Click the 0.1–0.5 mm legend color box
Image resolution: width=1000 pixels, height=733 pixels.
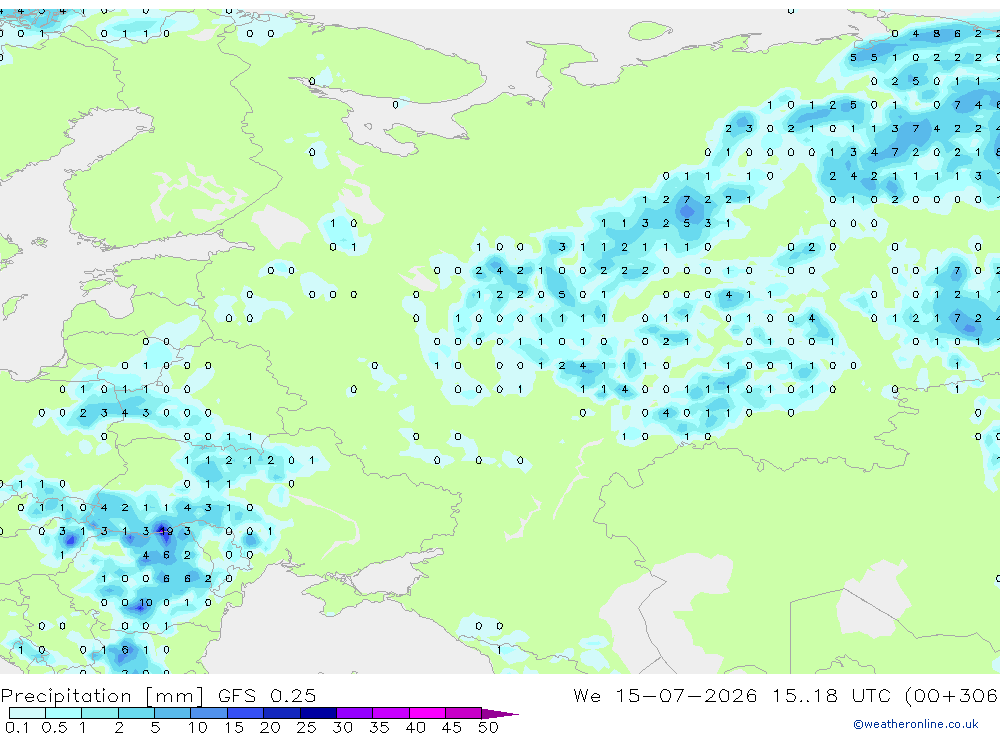(27, 713)
